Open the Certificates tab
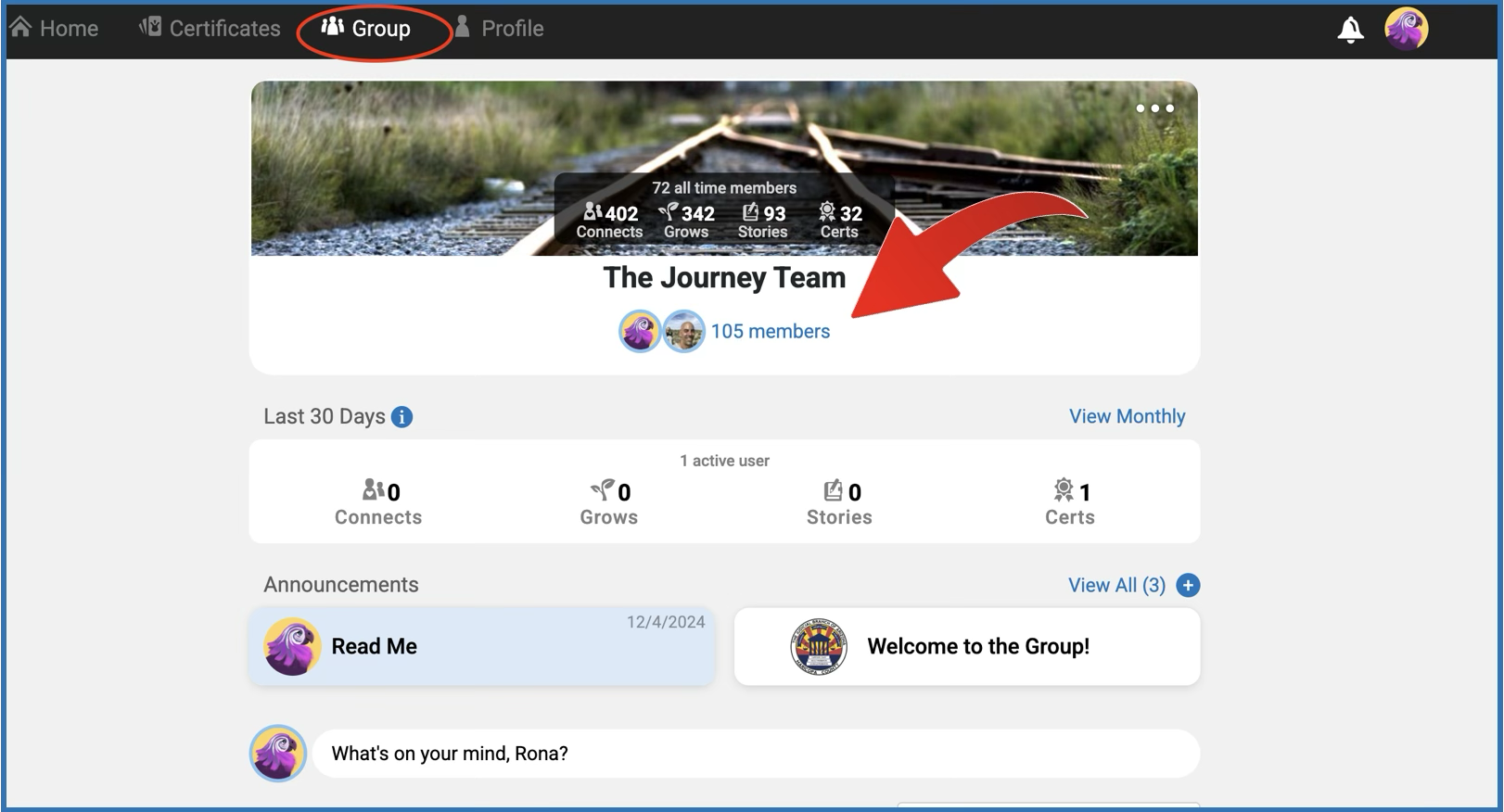Viewport: 1504px width, 812px height. (x=210, y=29)
